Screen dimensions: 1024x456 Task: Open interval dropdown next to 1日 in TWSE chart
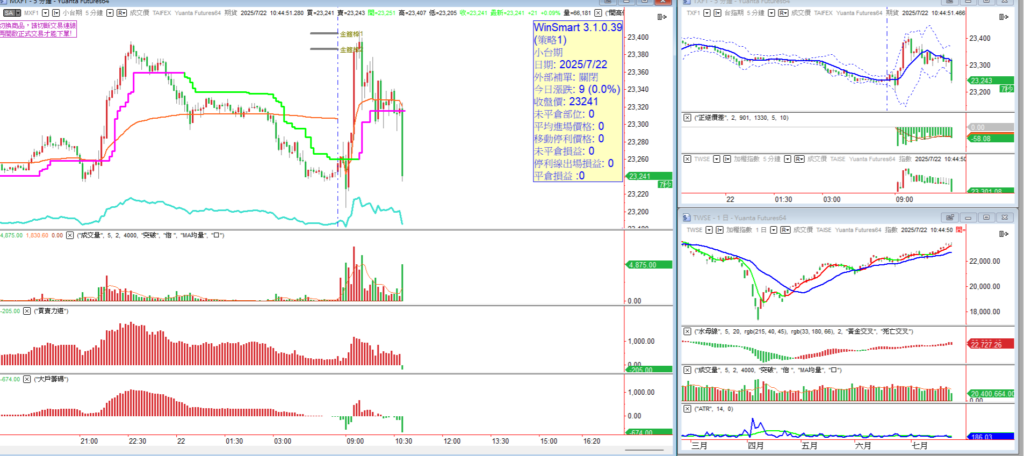(x=773, y=230)
